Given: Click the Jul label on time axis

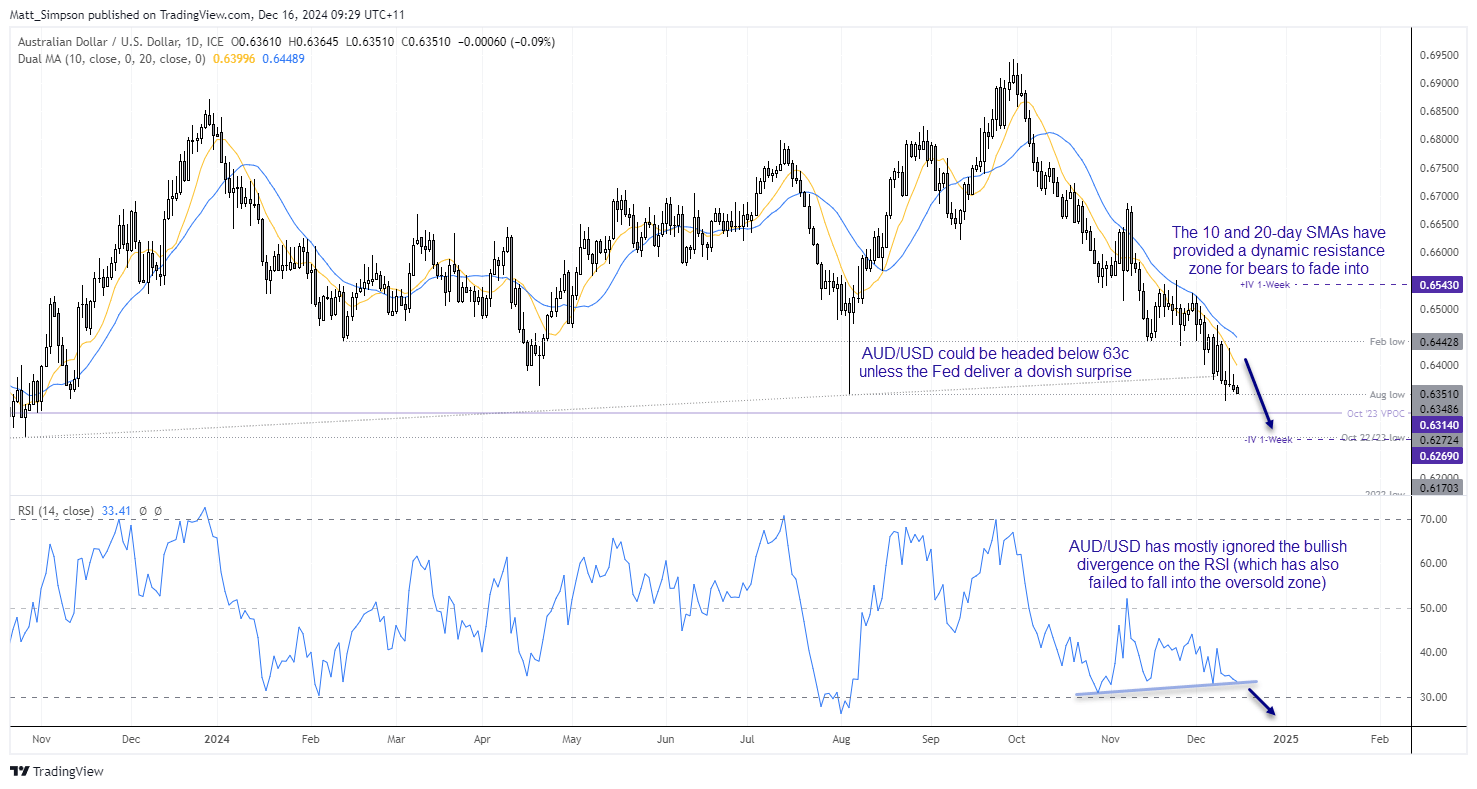Looking at the screenshot, I should click(747, 739).
